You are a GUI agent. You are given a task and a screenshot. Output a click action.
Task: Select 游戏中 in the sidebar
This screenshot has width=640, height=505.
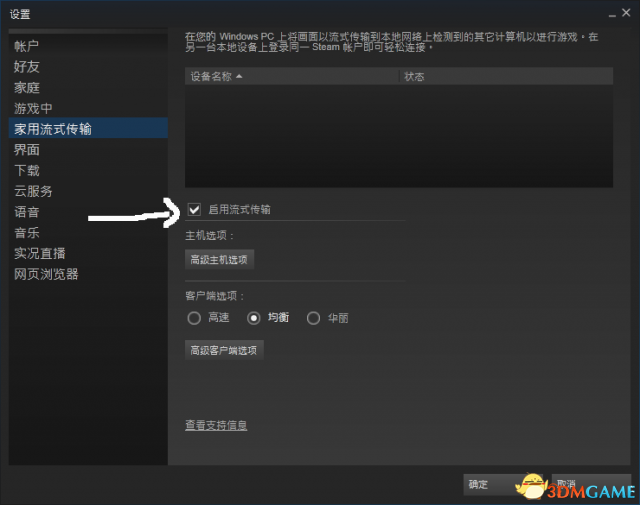click(33, 108)
